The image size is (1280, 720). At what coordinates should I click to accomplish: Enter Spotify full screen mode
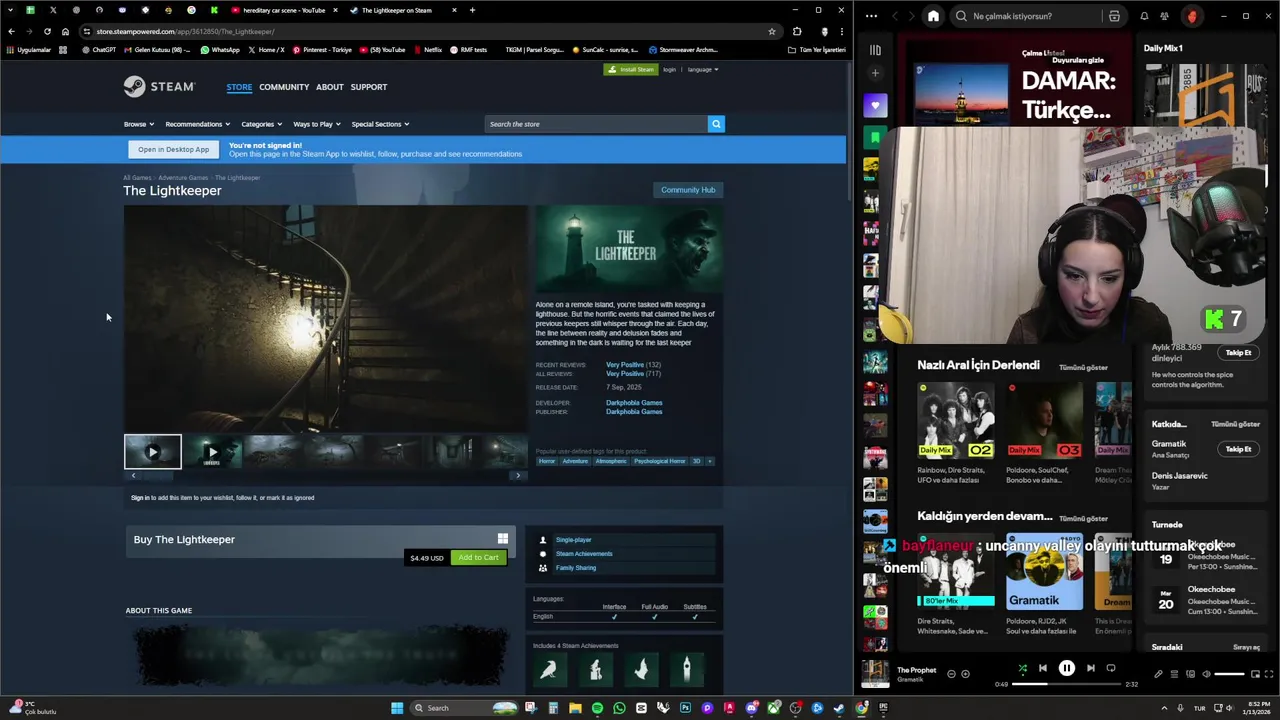(x=1269, y=674)
